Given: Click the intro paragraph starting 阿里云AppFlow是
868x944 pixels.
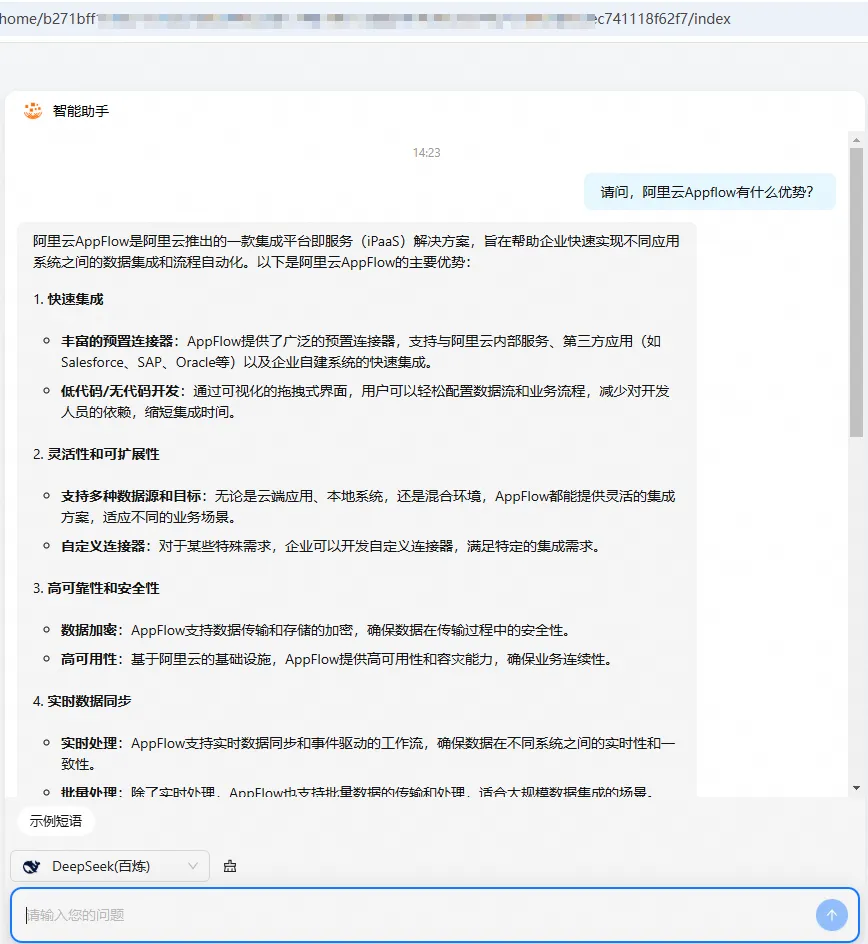Looking at the screenshot, I should [356, 252].
